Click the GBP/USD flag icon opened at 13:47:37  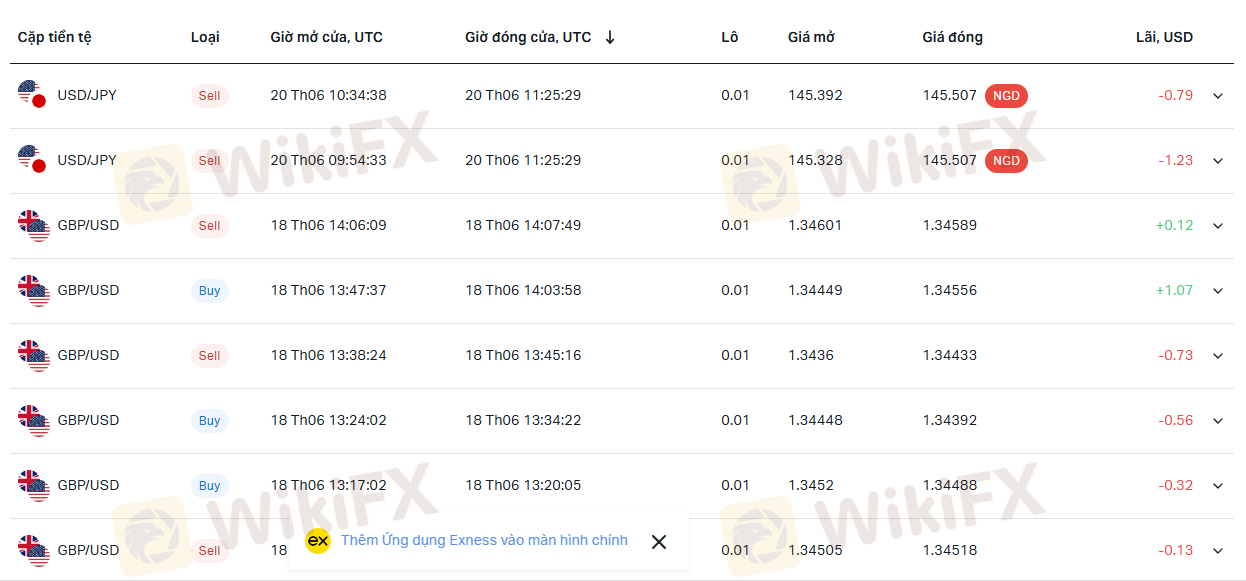[x=33, y=290]
